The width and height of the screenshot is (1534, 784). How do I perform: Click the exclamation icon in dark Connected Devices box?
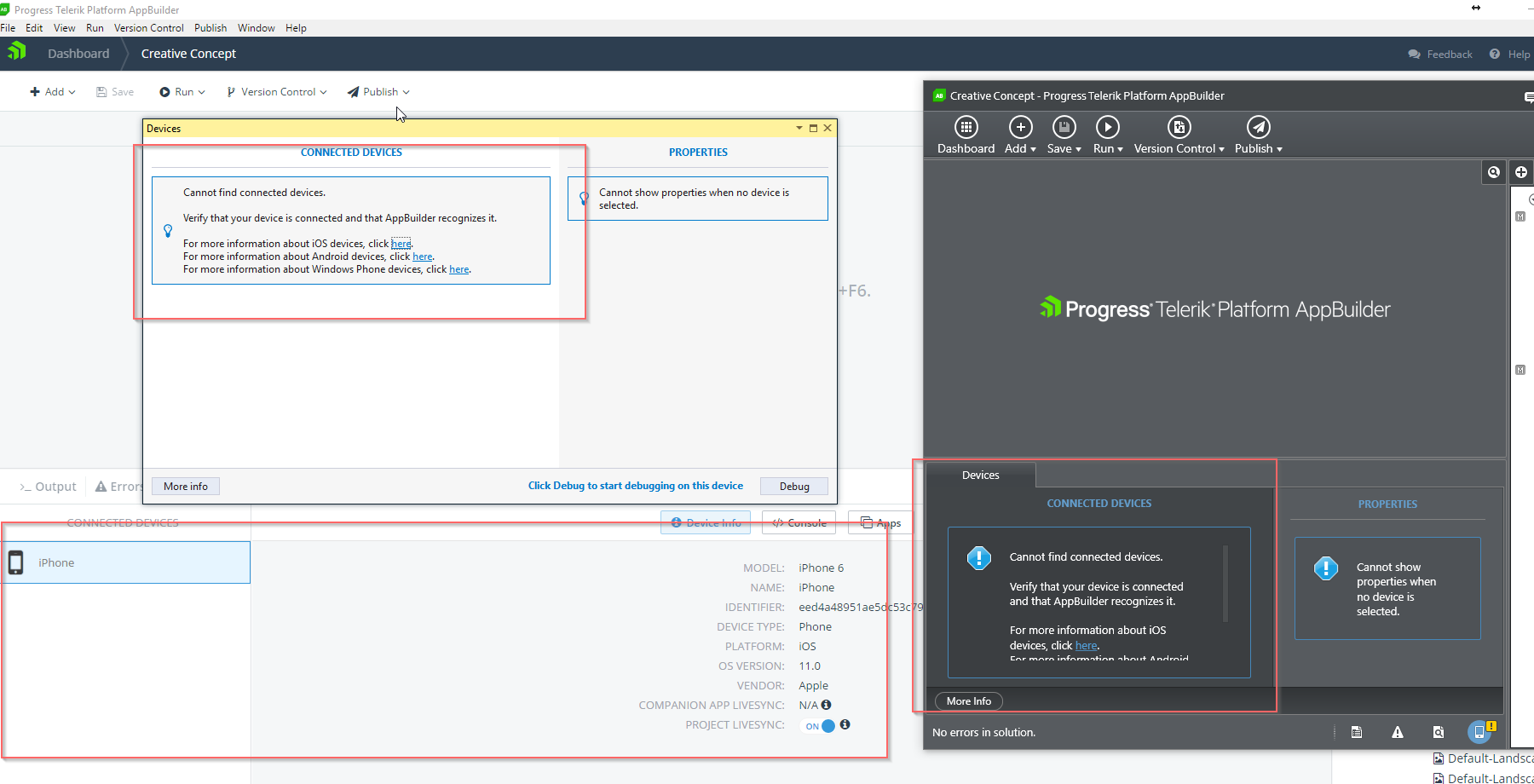coord(979,557)
